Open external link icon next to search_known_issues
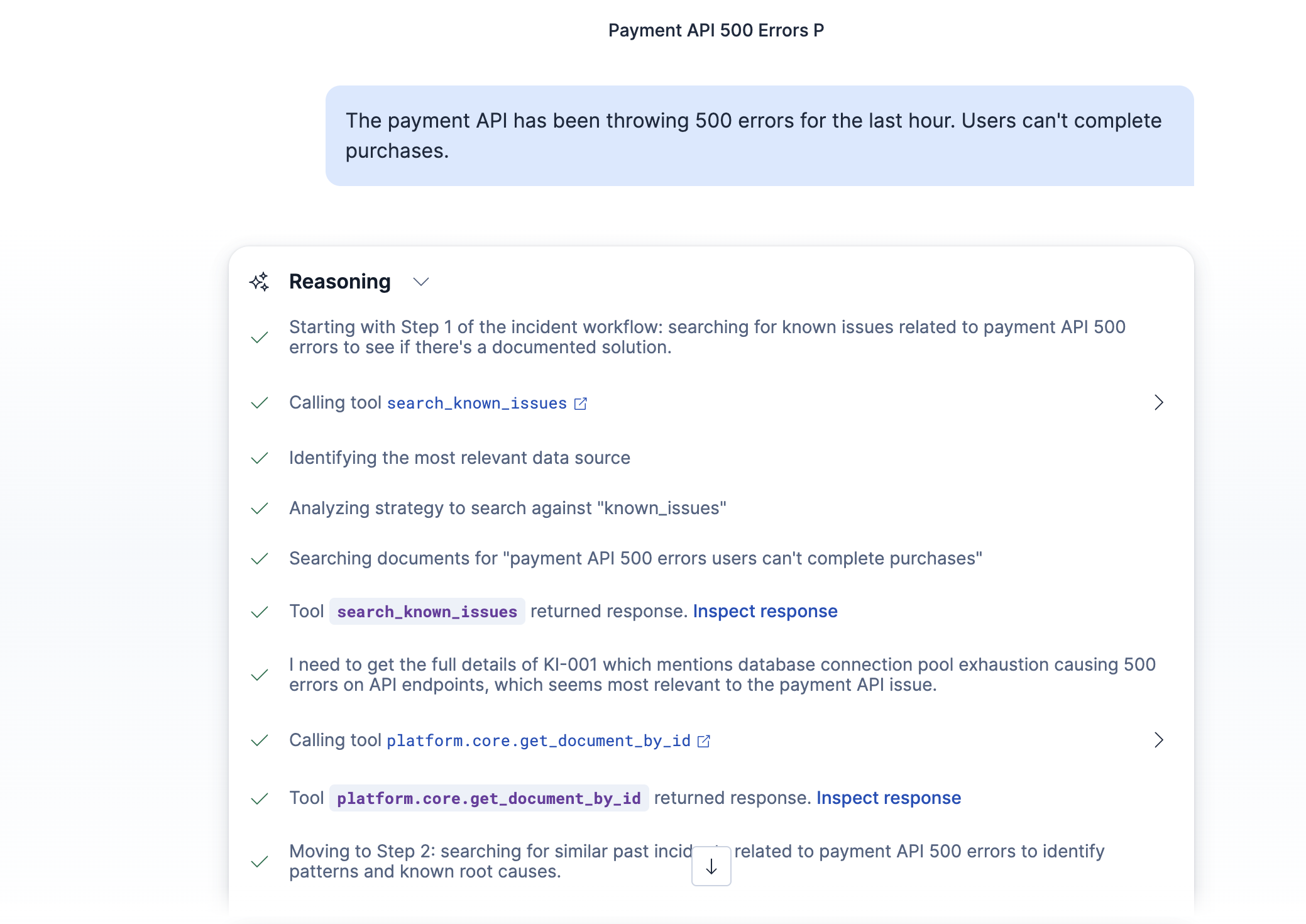Image resolution: width=1306 pixels, height=924 pixels. (581, 404)
